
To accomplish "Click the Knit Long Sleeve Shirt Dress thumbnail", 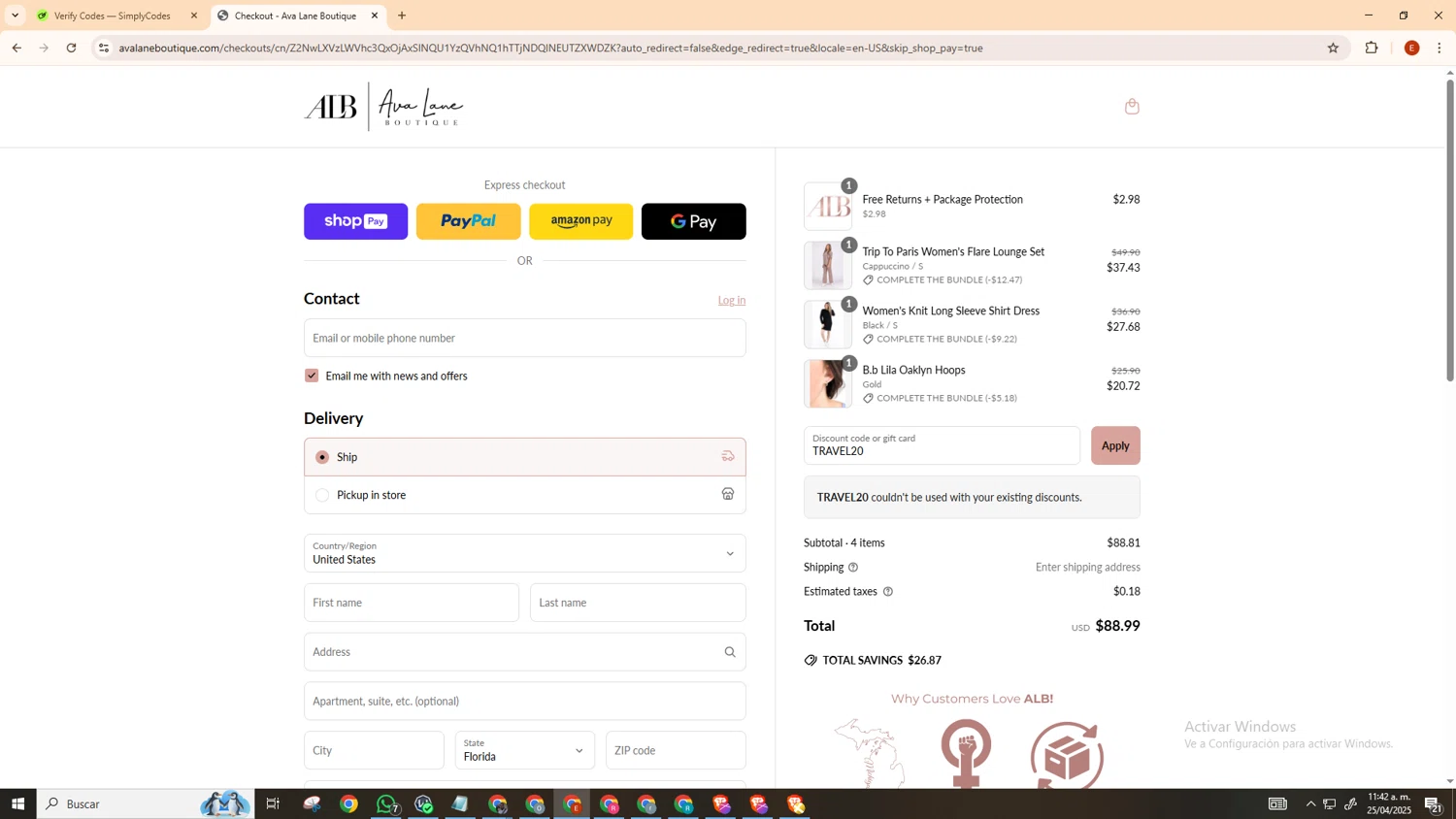I will tap(828, 324).
